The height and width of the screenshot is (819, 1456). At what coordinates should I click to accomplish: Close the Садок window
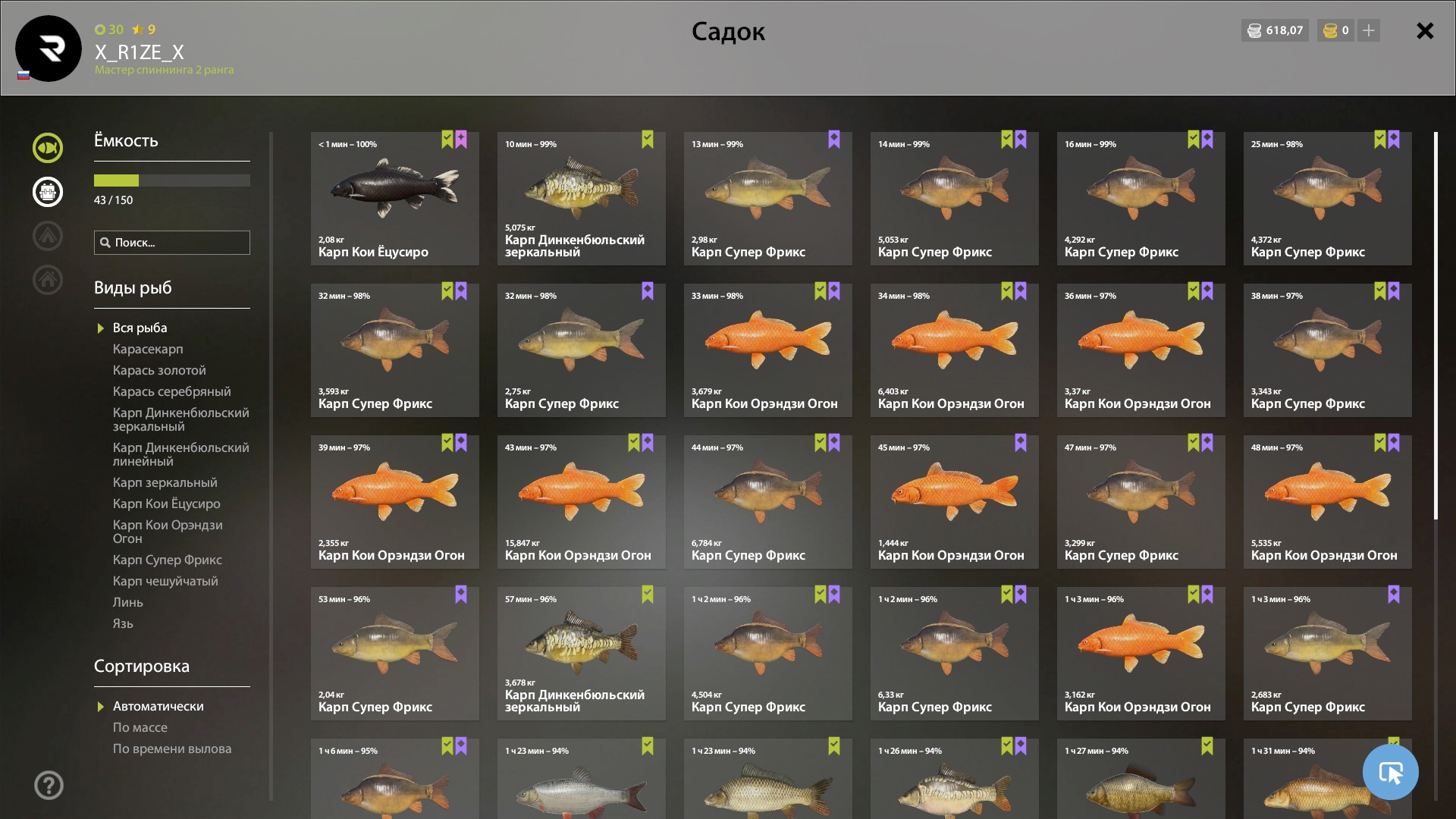(1425, 30)
